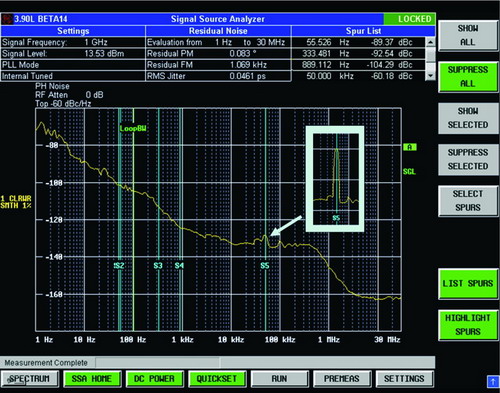500x393 pixels.
Task: Click the SHOW ALL softkey
Action: 468,35
